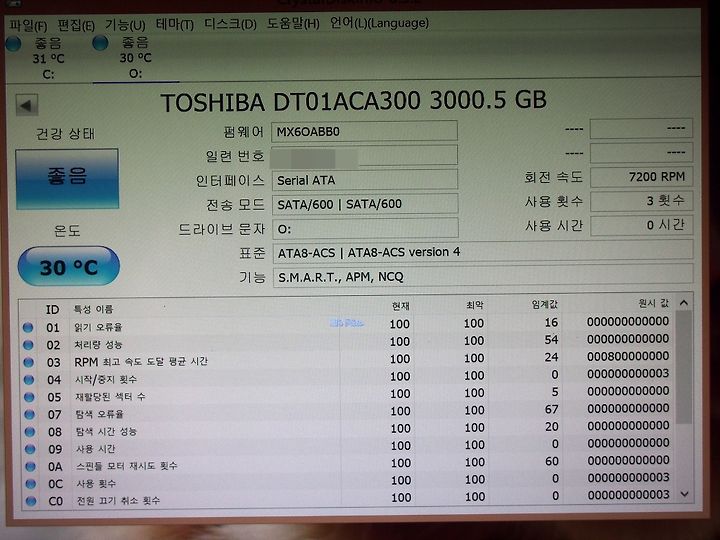Open the 언어(L)(Language) menu
Screen dimensions: 720x540
pos(379,22)
